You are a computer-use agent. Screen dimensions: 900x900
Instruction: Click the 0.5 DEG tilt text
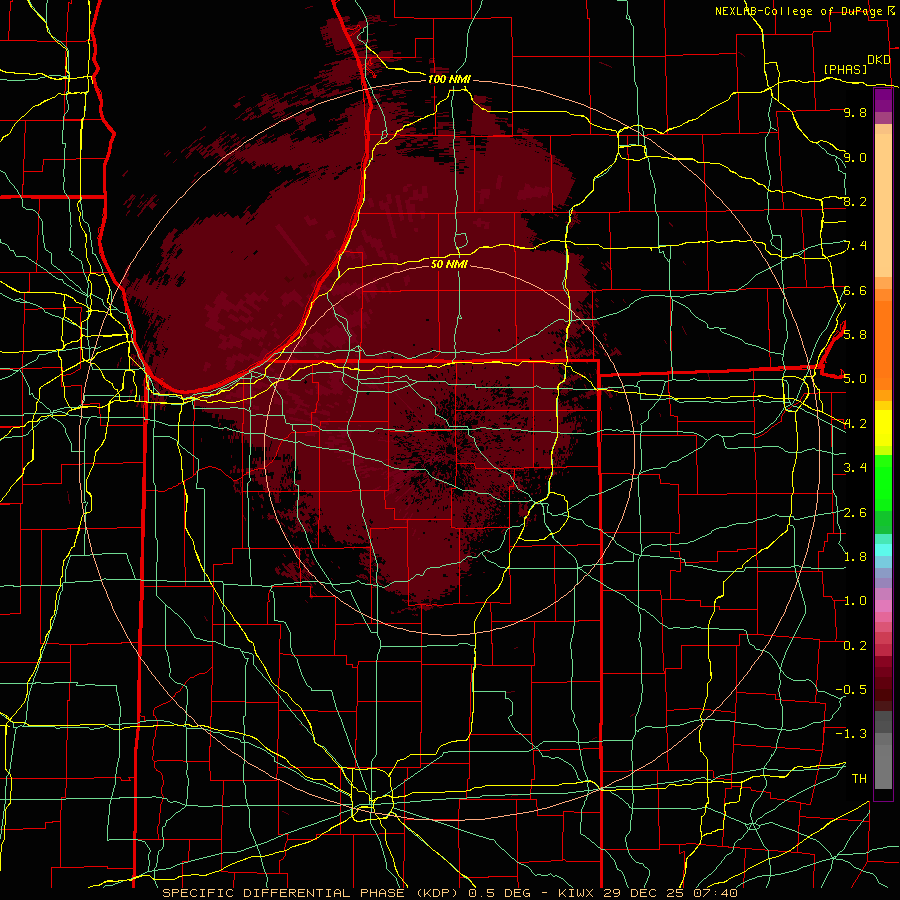[497, 893]
